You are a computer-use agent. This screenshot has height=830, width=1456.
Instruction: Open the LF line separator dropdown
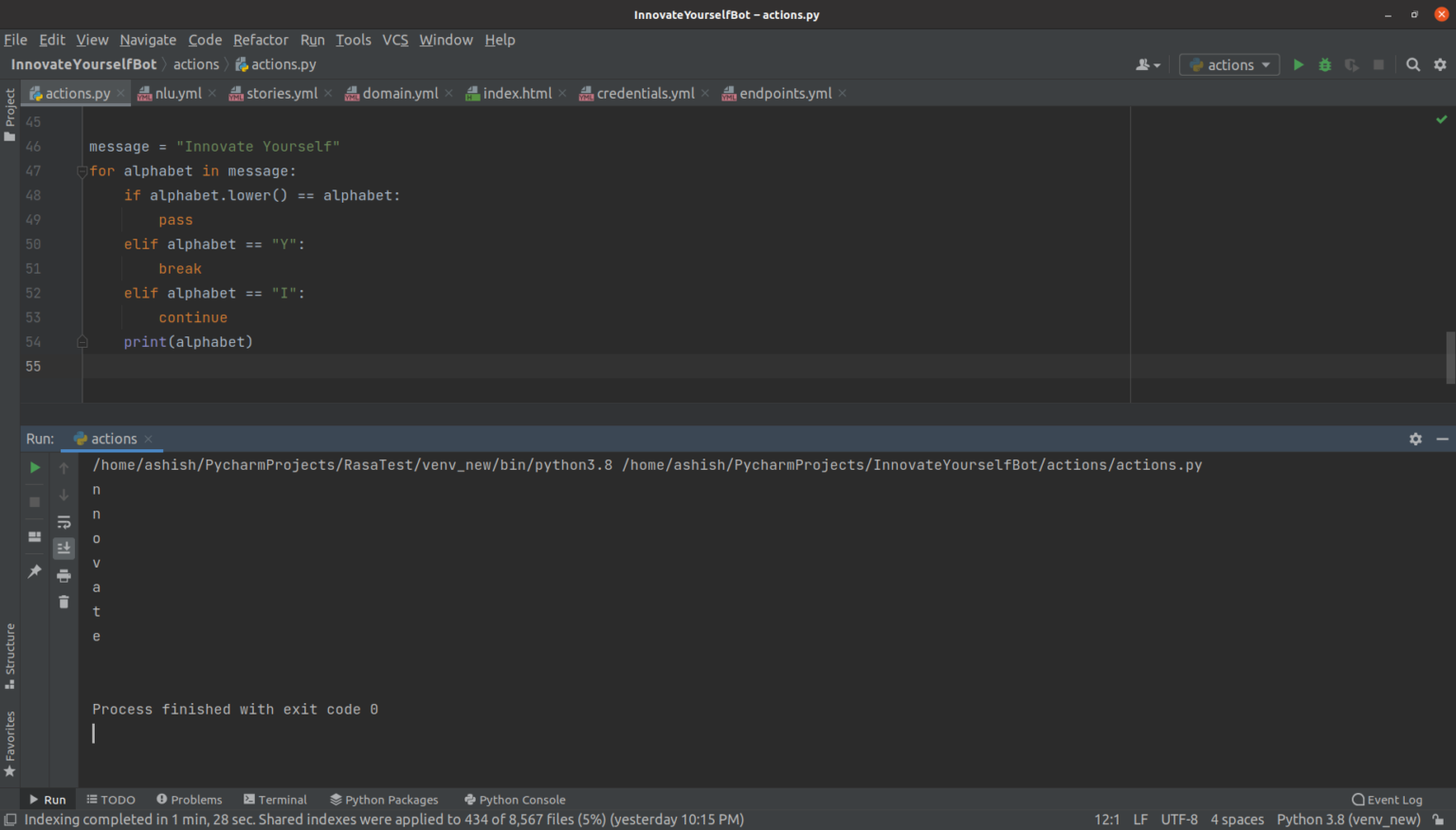coord(1140,819)
